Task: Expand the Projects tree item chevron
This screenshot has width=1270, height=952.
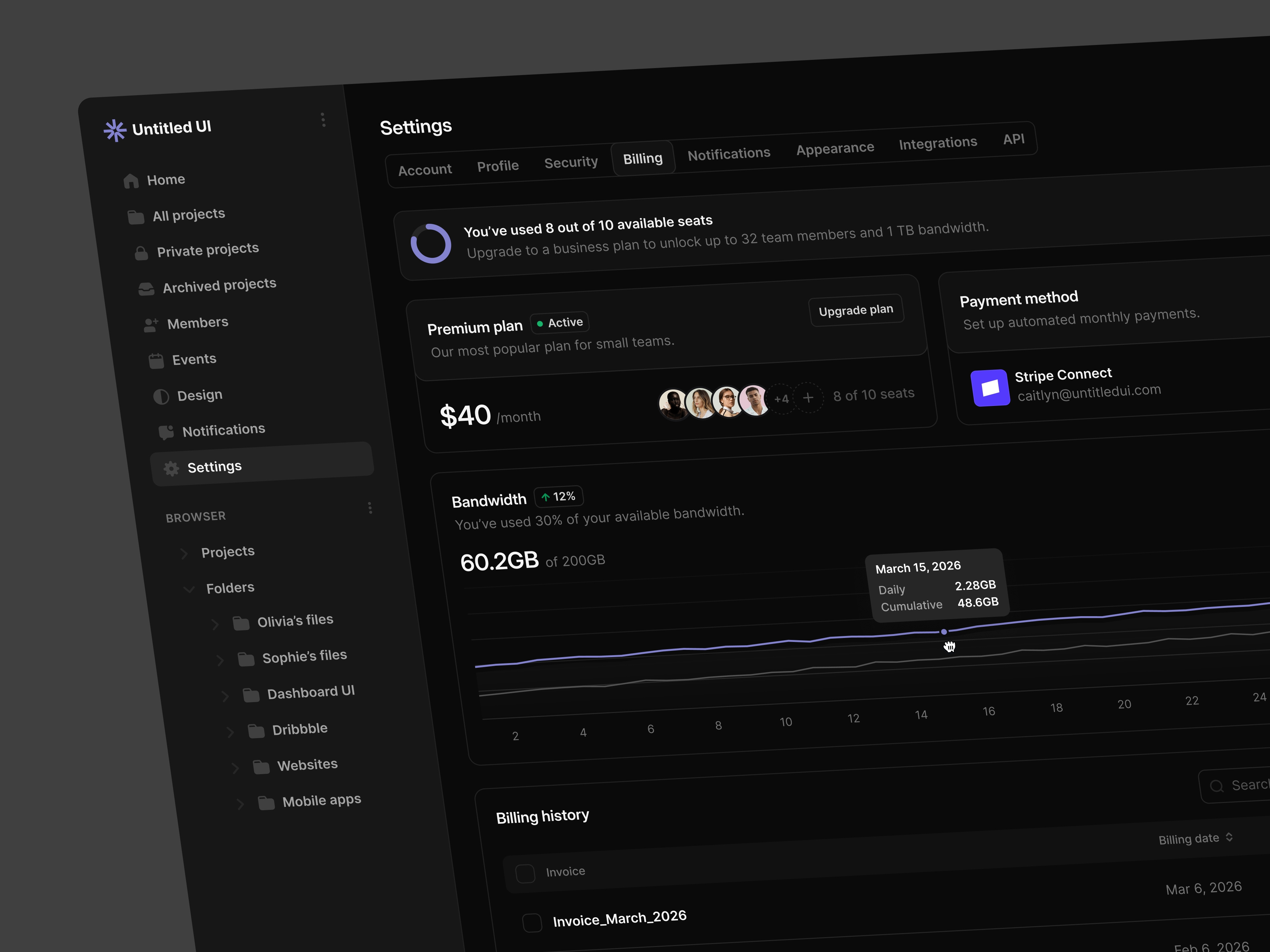Action: pos(184,554)
